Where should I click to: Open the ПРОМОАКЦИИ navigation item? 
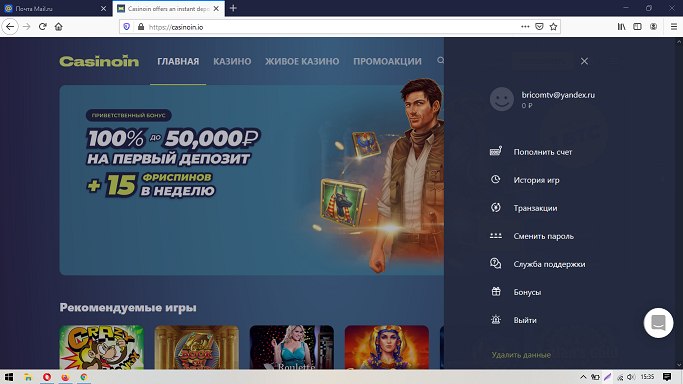pyautogui.click(x=387, y=61)
